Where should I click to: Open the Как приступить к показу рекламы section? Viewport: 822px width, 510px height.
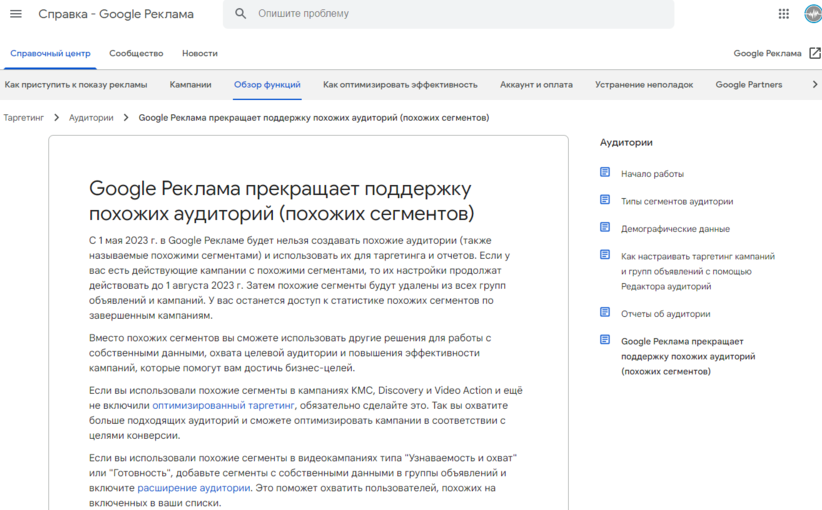pos(76,84)
